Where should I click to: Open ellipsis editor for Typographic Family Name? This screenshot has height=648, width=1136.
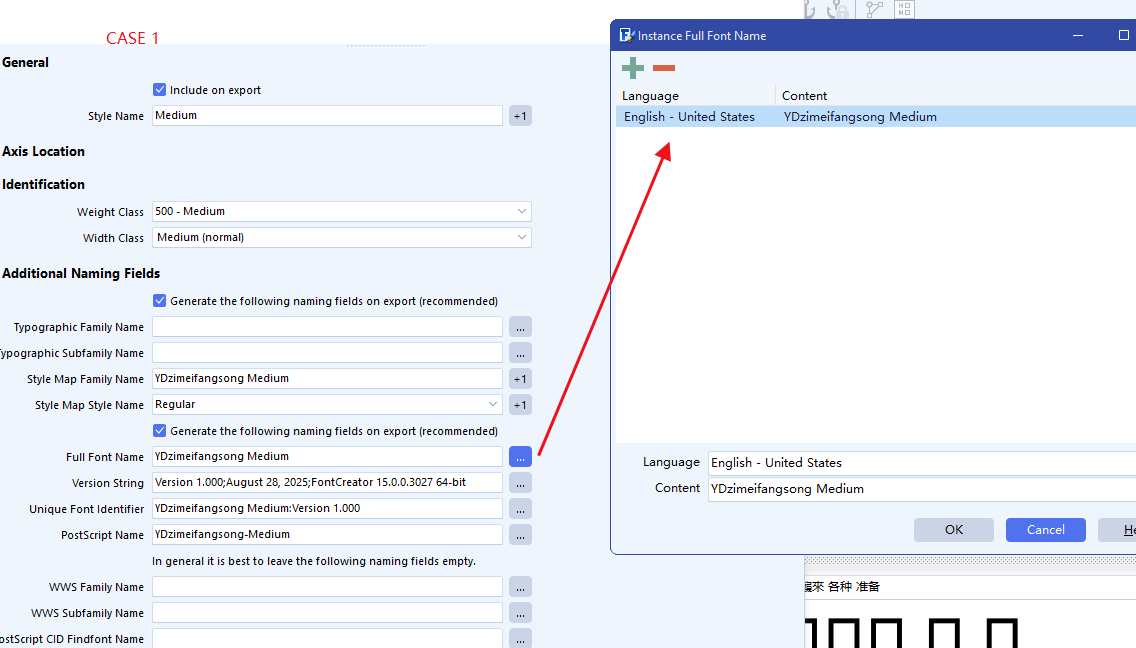pos(520,327)
